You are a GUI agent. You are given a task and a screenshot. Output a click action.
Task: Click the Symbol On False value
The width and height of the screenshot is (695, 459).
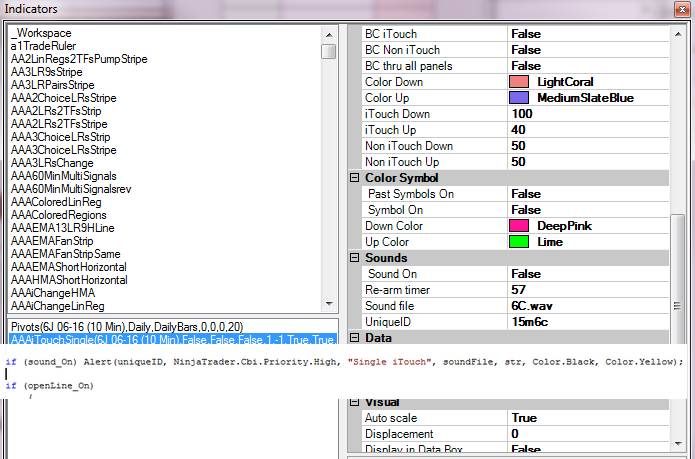click(588, 210)
